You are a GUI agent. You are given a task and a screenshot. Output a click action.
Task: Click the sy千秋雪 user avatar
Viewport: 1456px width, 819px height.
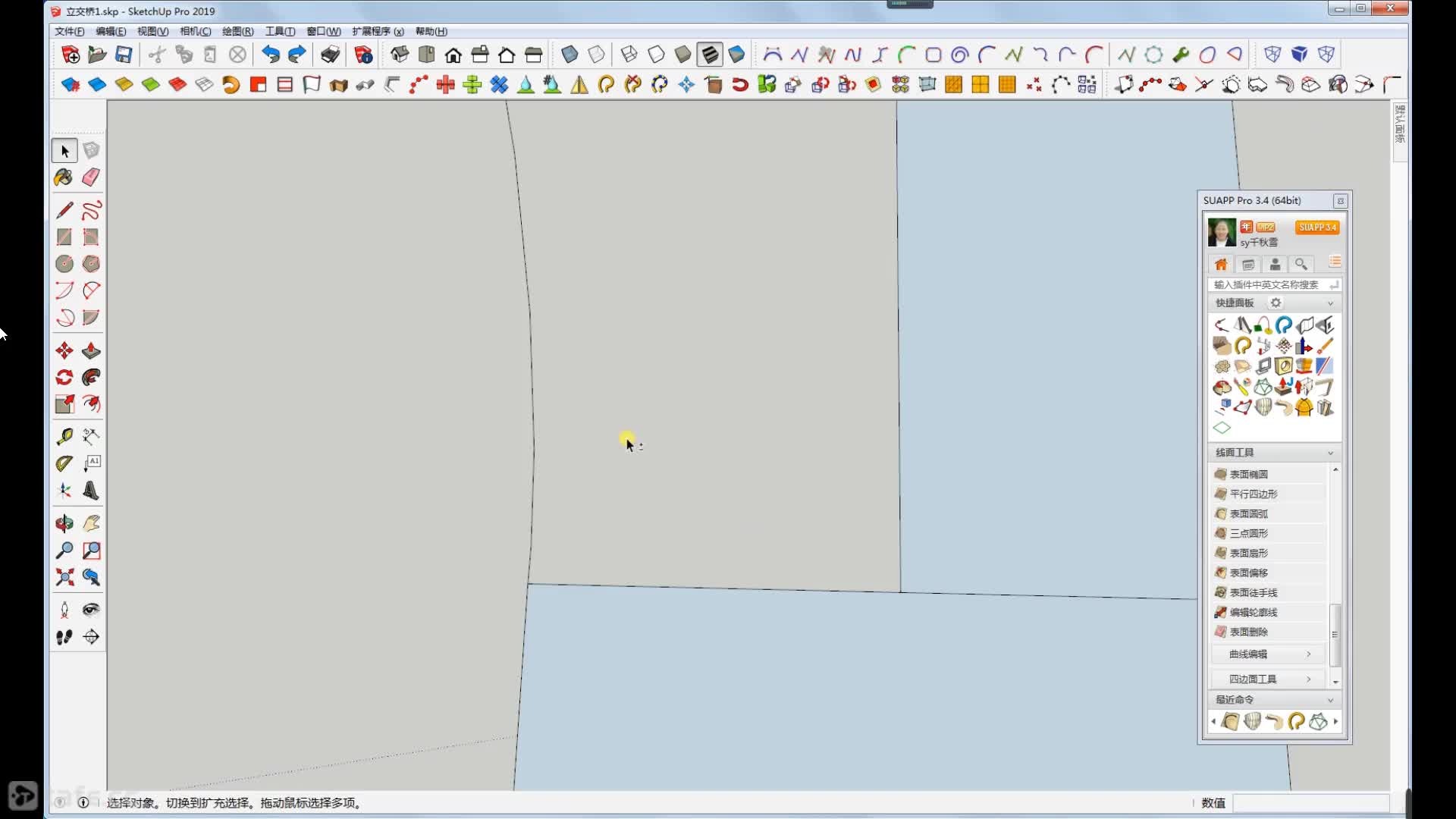(1222, 233)
